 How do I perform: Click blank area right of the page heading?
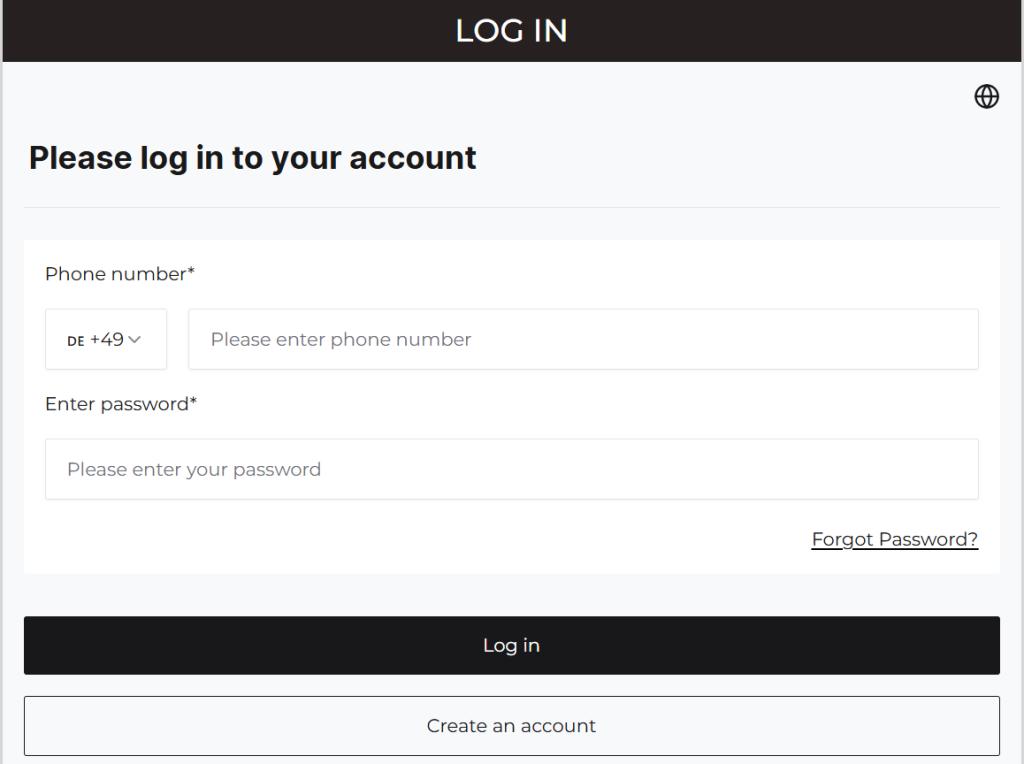tap(740, 158)
